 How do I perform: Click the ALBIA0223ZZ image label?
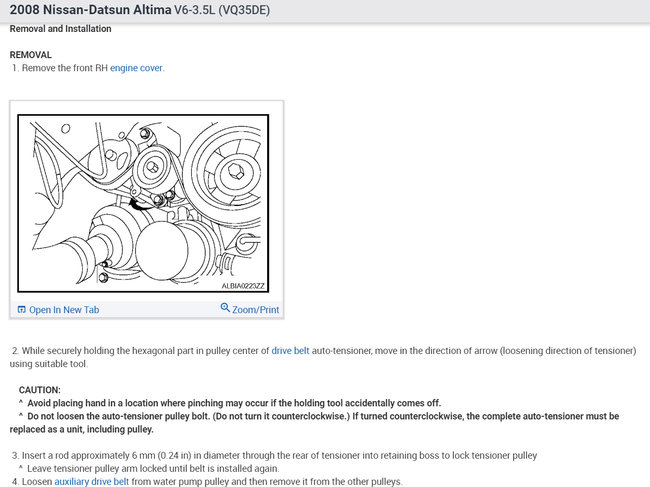coord(243,286)
